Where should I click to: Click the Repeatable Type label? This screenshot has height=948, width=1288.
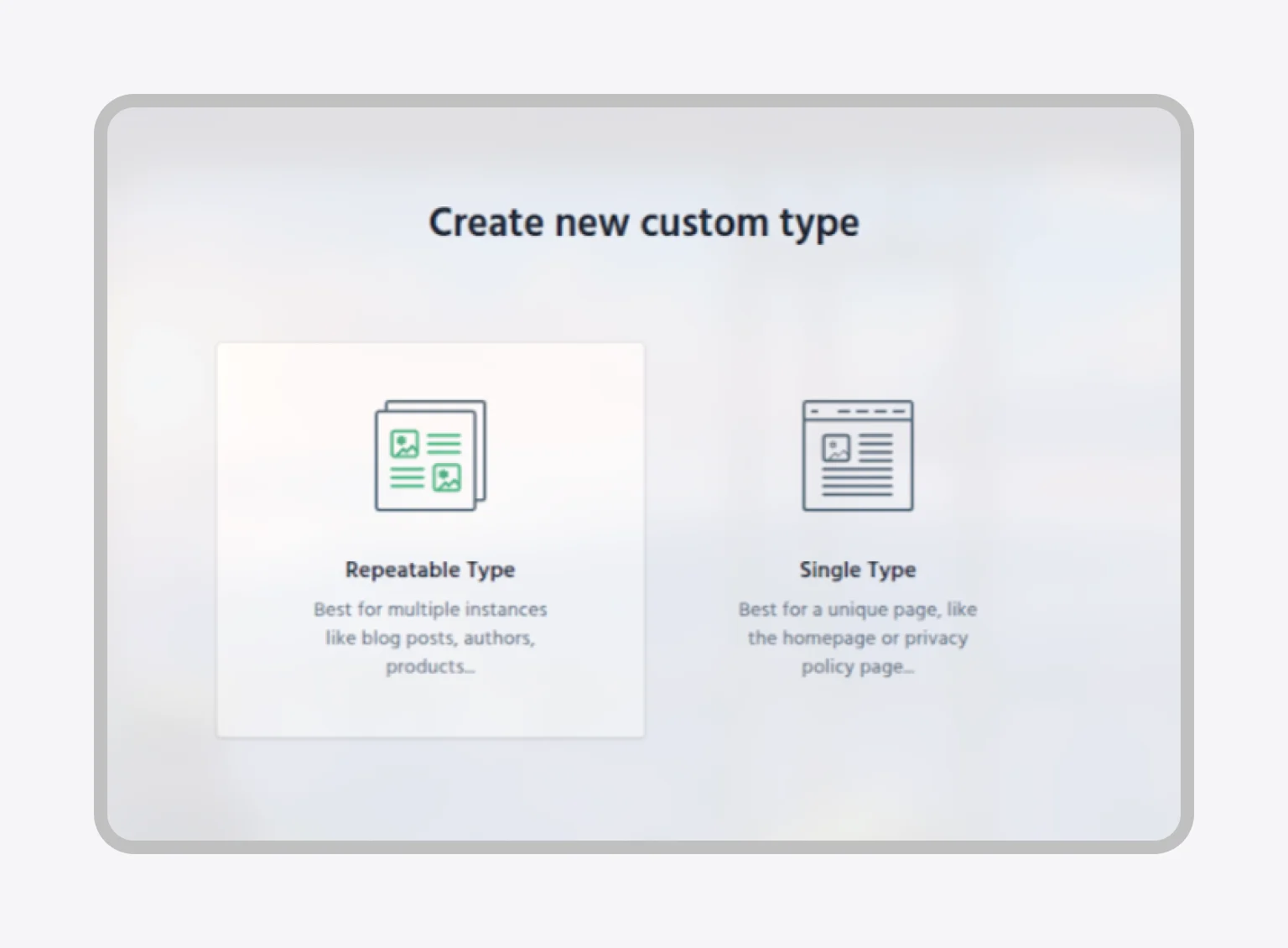pos(429,570)
